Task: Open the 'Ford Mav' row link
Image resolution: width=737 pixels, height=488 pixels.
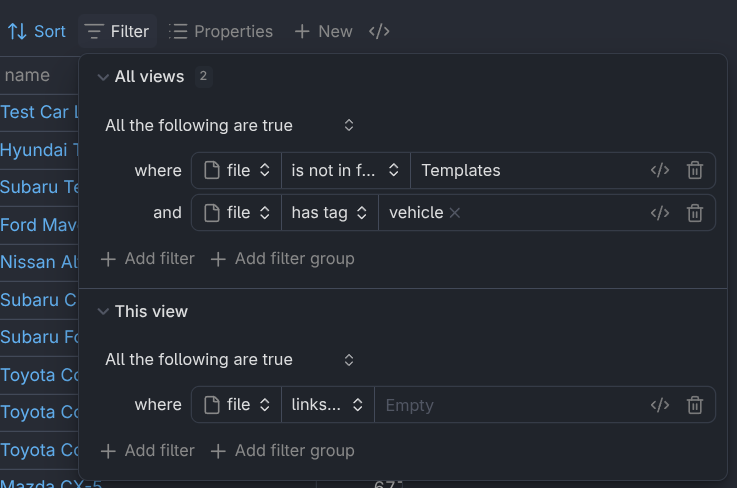Action: point(39,225)
